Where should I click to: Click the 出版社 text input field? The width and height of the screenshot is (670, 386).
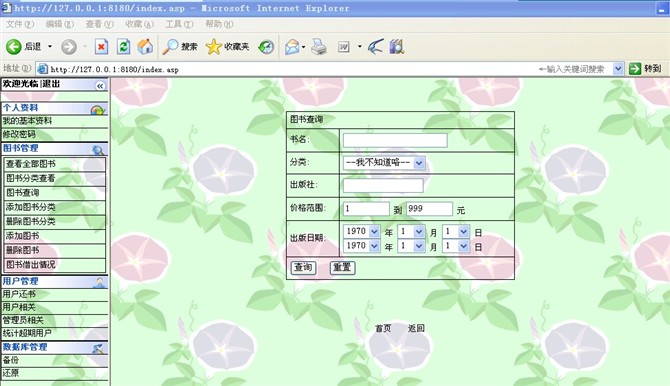383,186
